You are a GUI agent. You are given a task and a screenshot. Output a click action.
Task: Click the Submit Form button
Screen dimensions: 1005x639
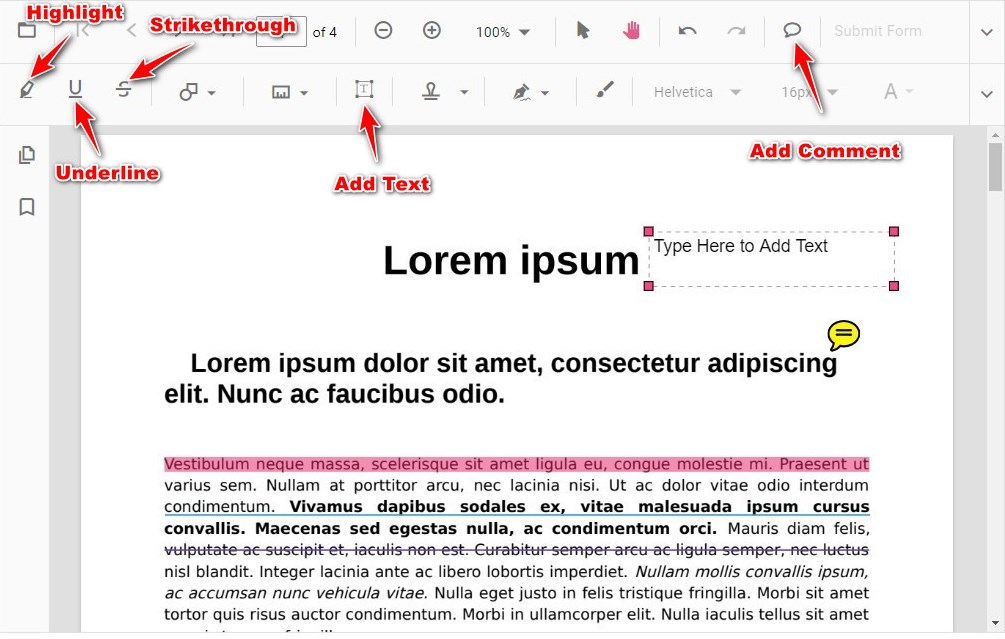(x=878, y=31)
